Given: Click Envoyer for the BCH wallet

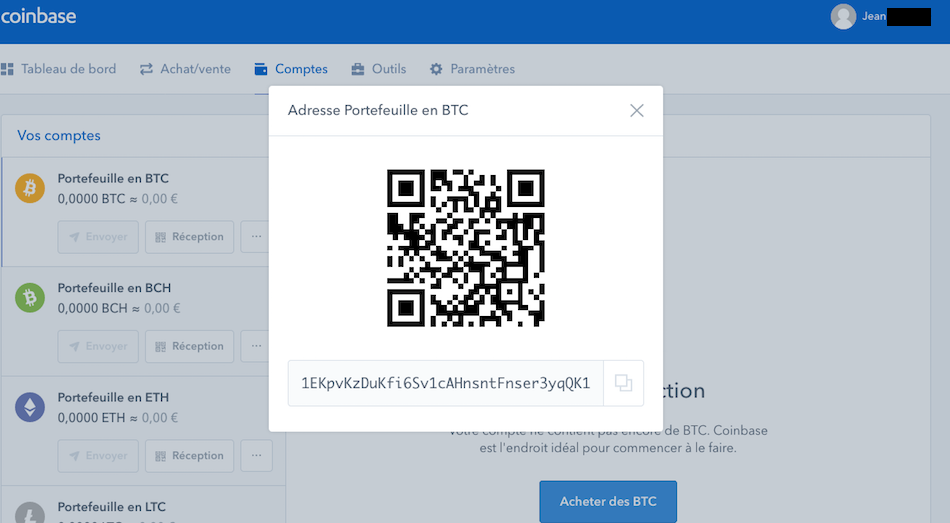Looking at the screenshot, I should click(x=98, y=347).
